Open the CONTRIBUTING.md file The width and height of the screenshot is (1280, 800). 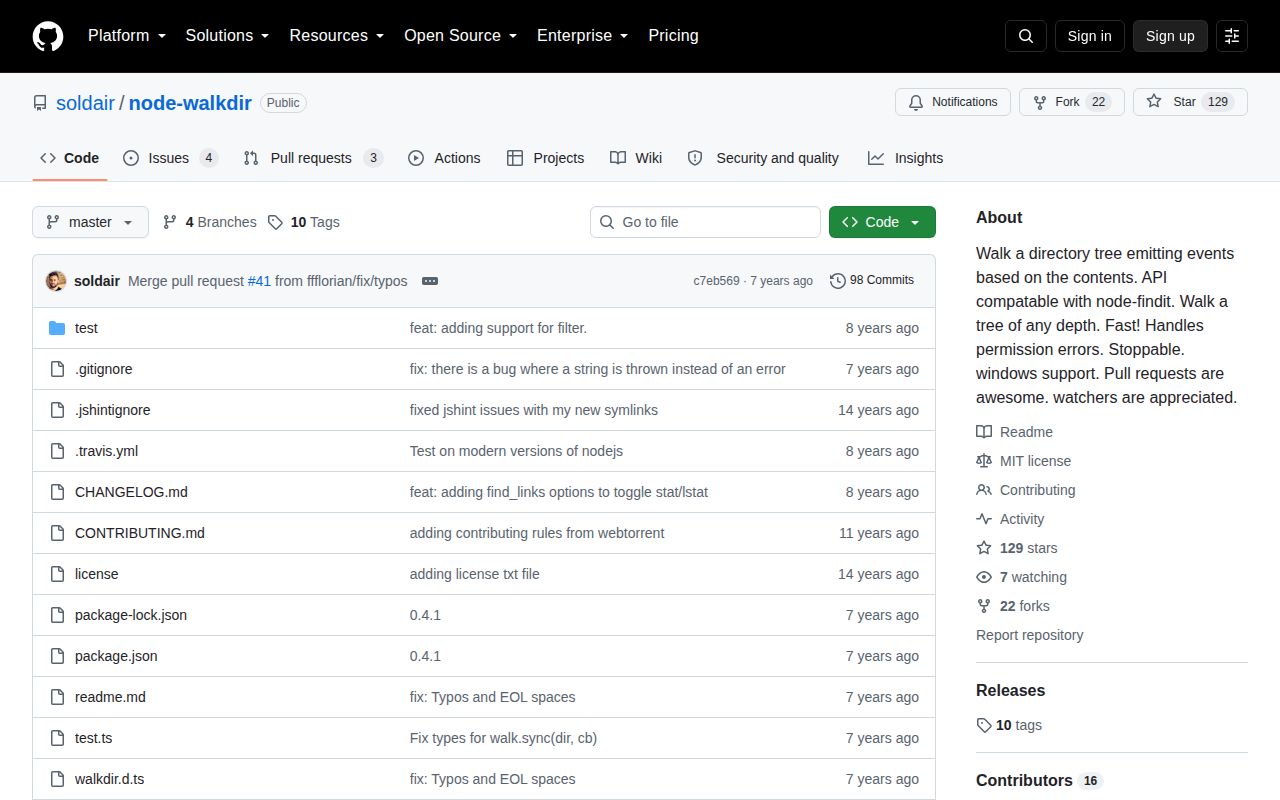pos(140,533)
